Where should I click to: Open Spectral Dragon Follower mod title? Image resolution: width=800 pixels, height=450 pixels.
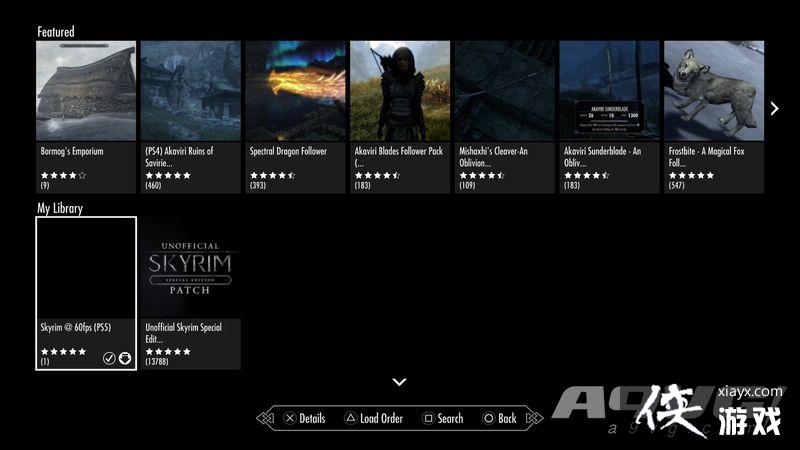288,152
